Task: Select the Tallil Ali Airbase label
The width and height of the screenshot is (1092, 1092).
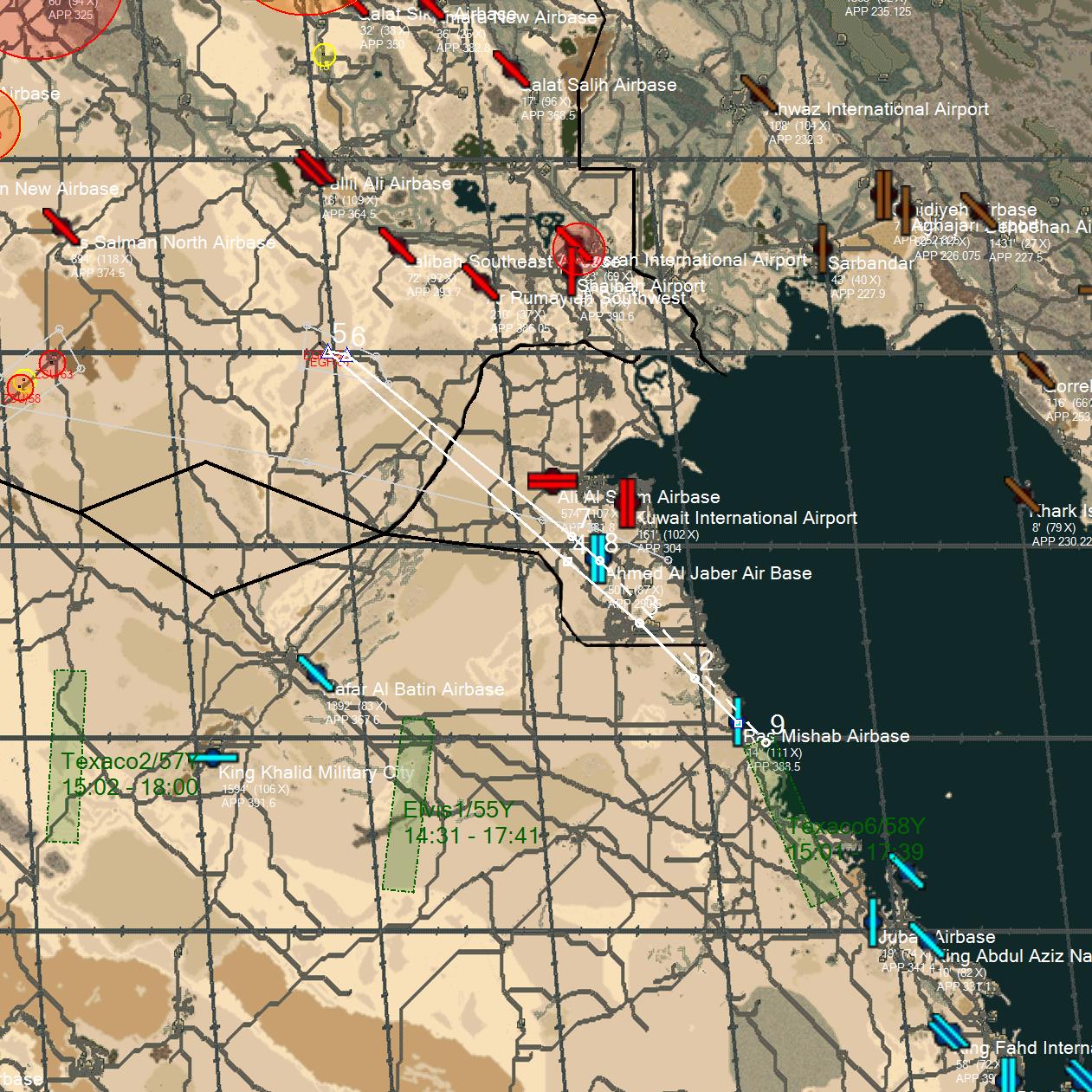Action: (386, 184)
